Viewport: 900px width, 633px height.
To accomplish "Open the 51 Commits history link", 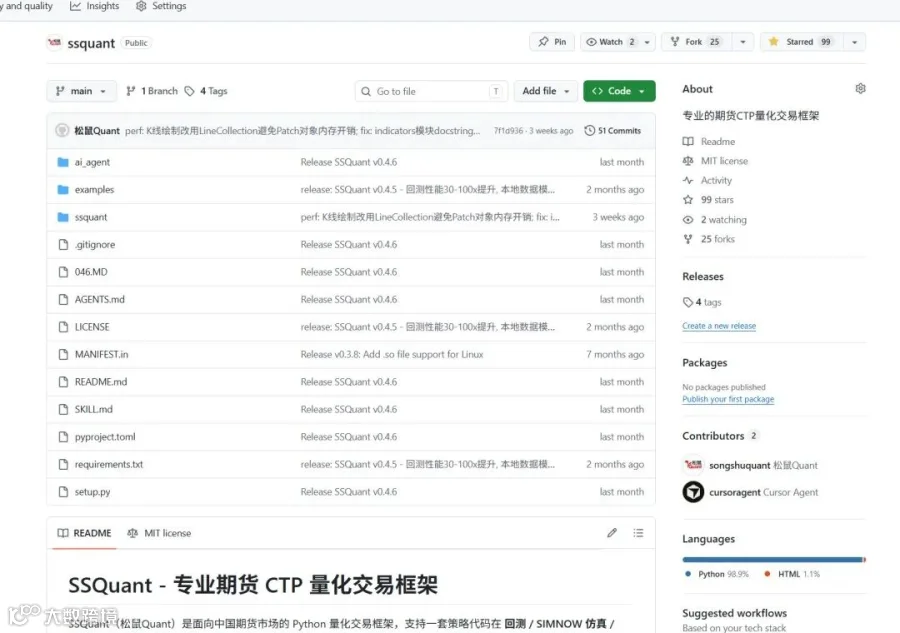I will coord(612,131).
